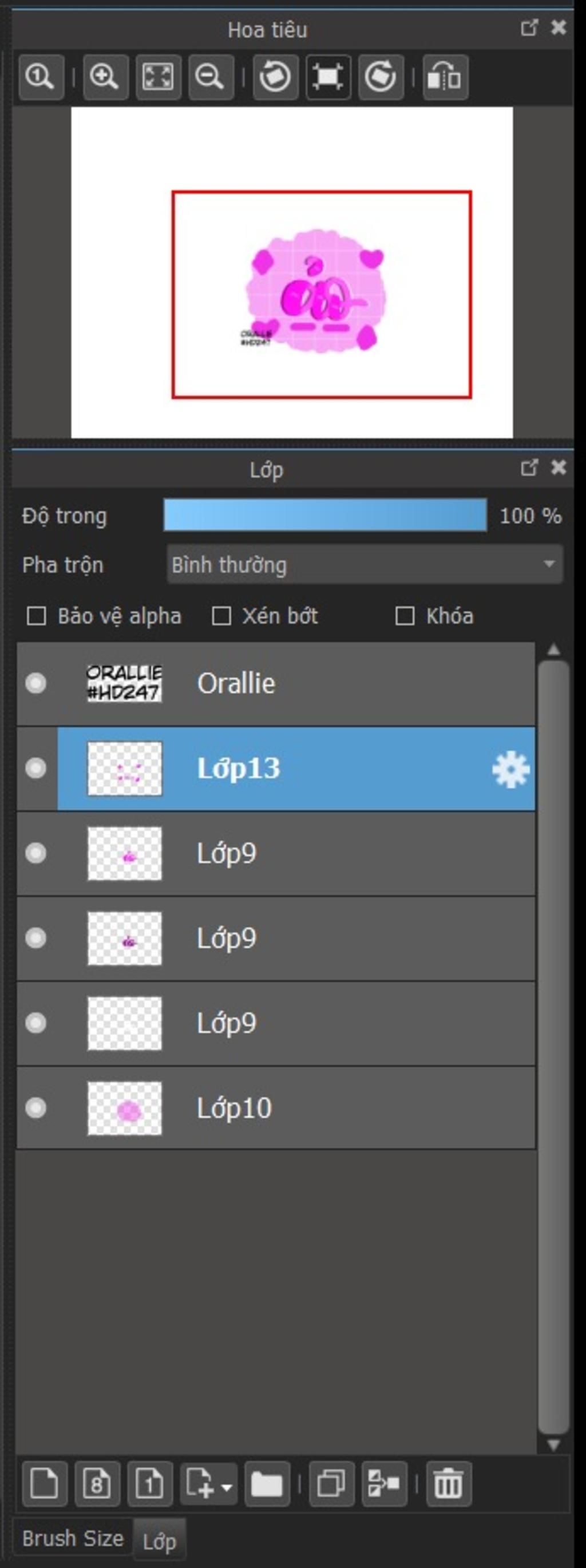Adjust the Độ trong opacity slider

(x=325, y=515)
